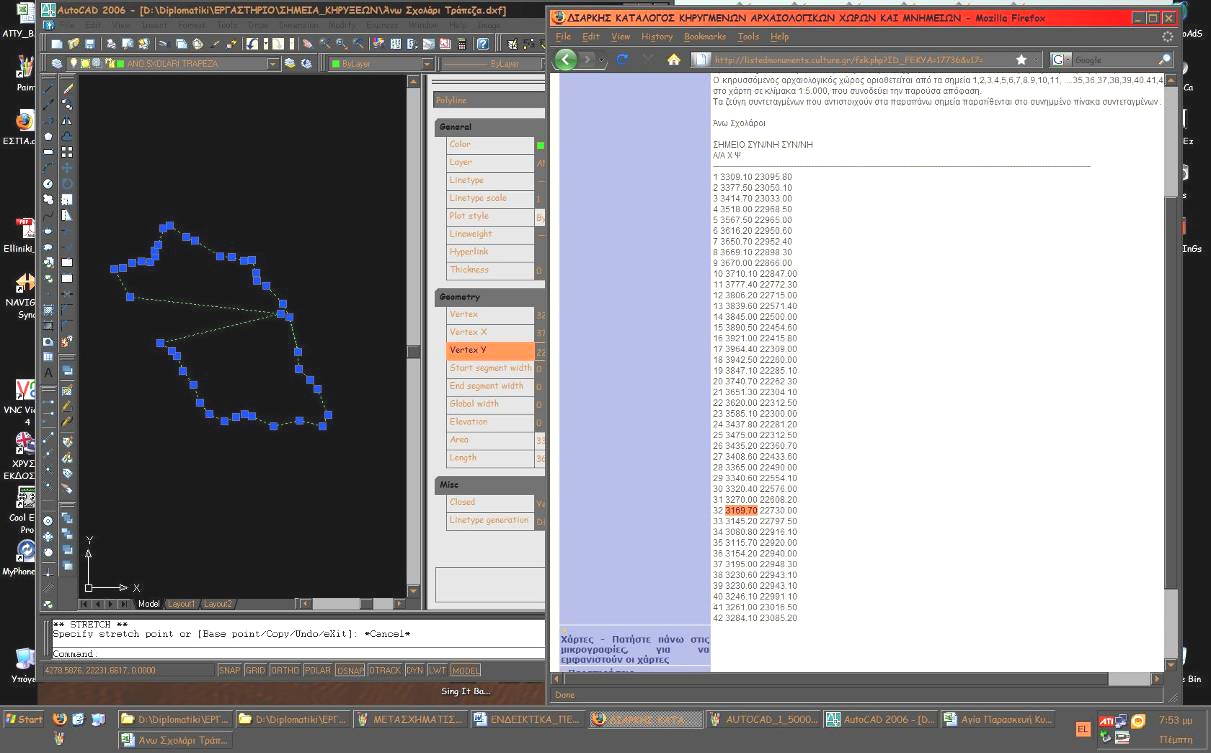The image size is (1211, 753).
Task: Click the Firefox Home icon
Action: pos(674,60)
